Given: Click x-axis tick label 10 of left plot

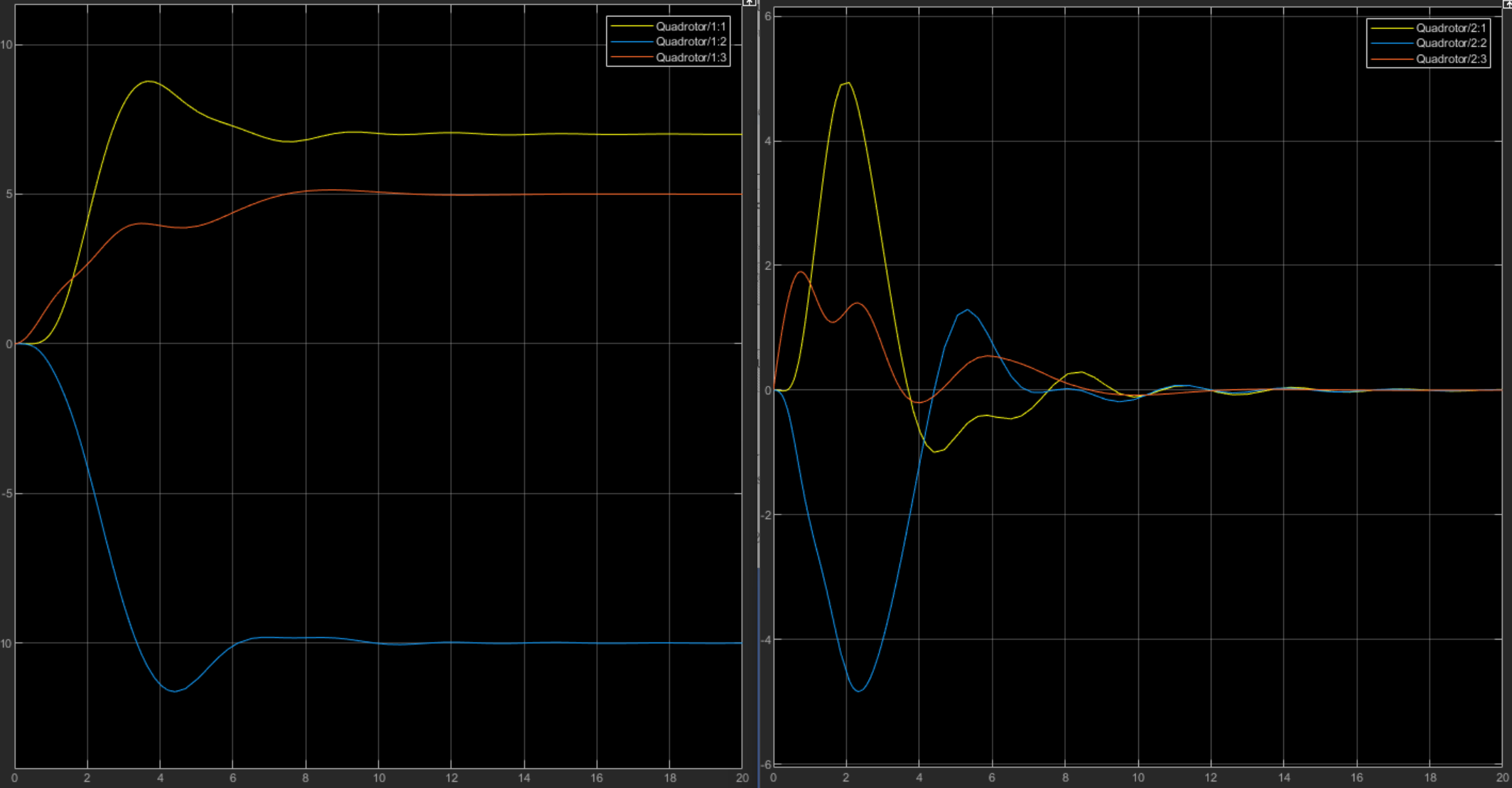Looking at the screenshot, I should pos(379,778).
